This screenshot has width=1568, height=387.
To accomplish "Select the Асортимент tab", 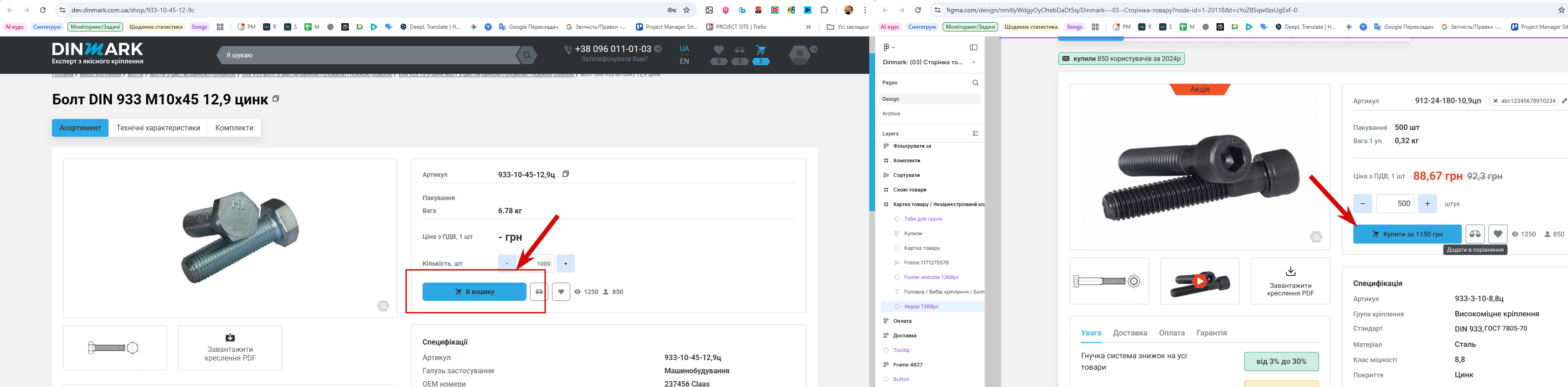I will pos(80,128).
